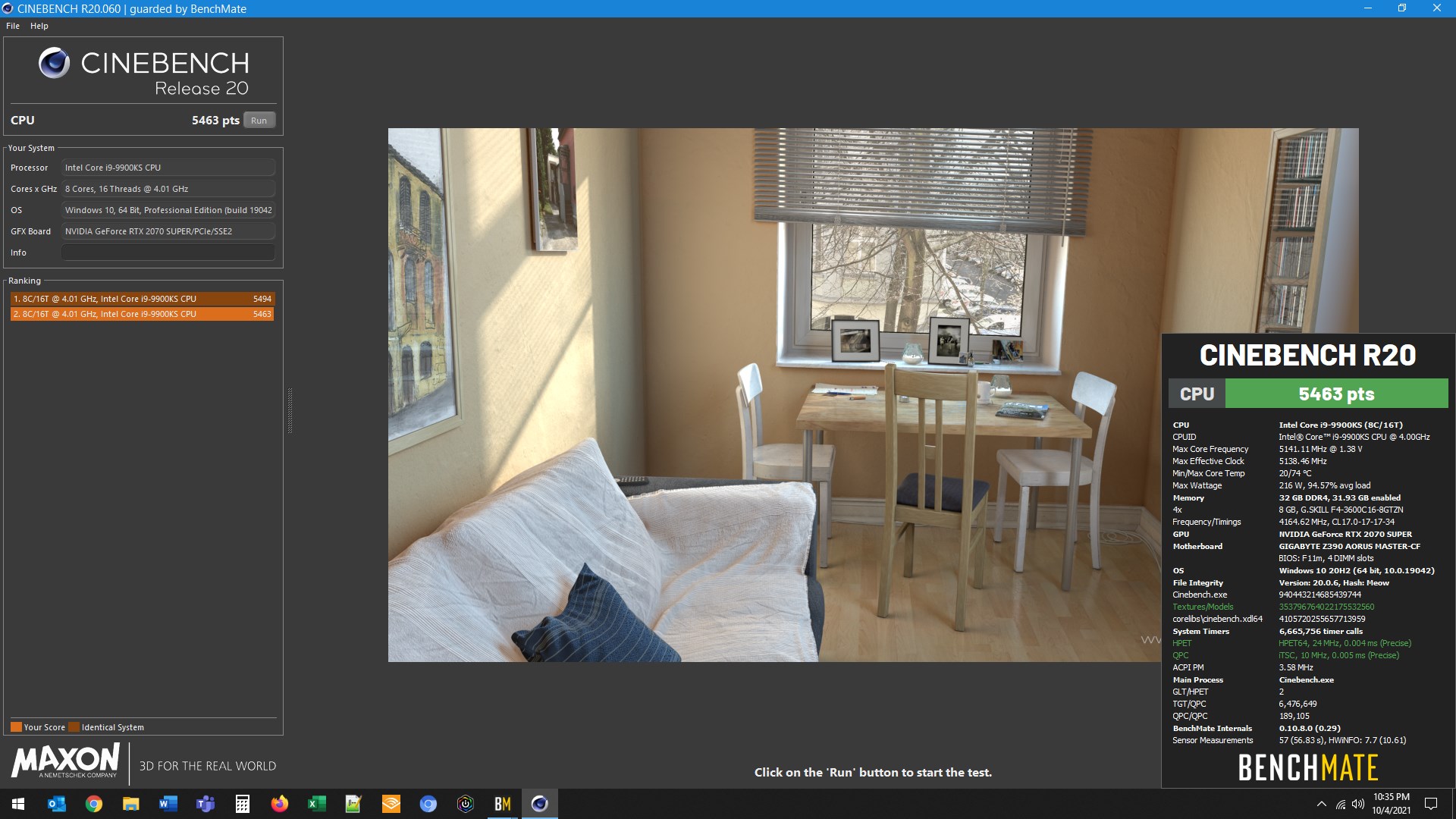1456x819 pixels.
Task: Open the orange Audible app in taskbar
Action: tap(391, 804)
